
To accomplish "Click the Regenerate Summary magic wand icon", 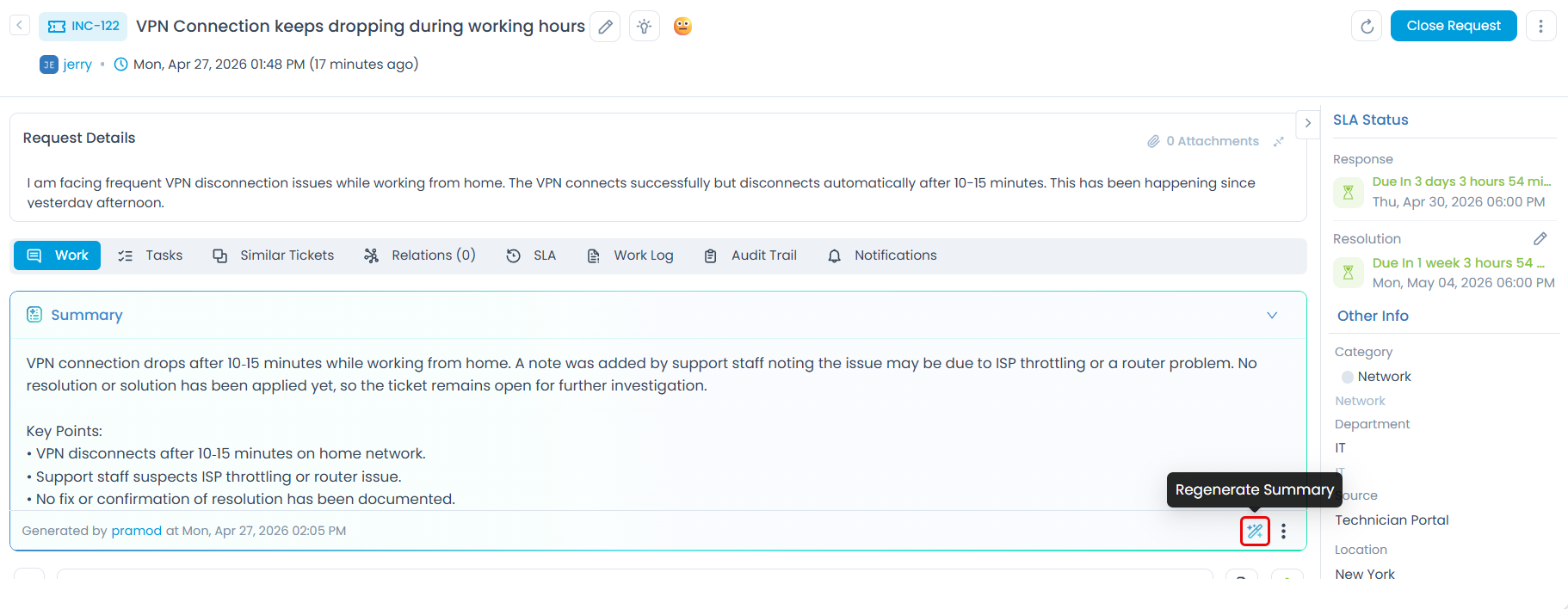I will coord(1255,532).
